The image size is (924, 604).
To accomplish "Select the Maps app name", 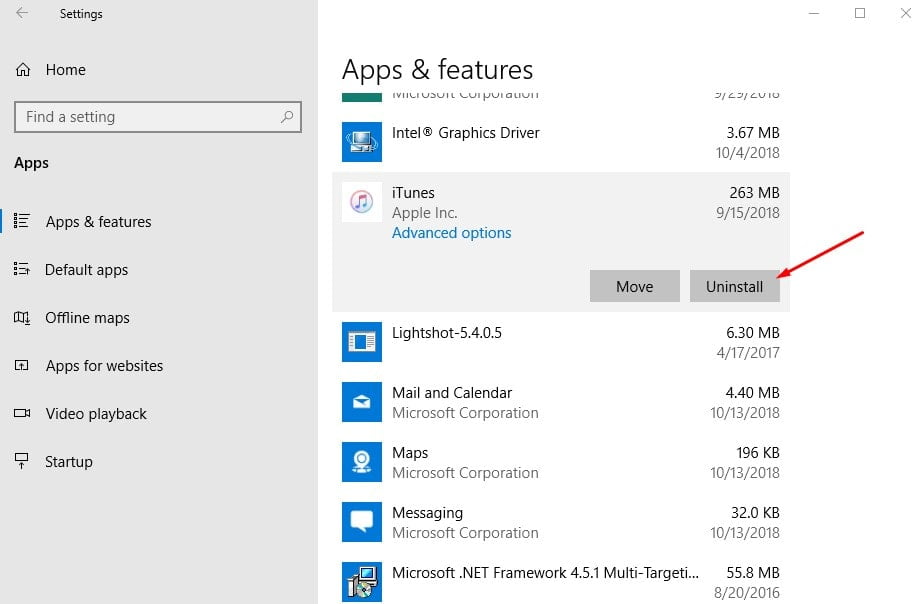I will (410, 453).
